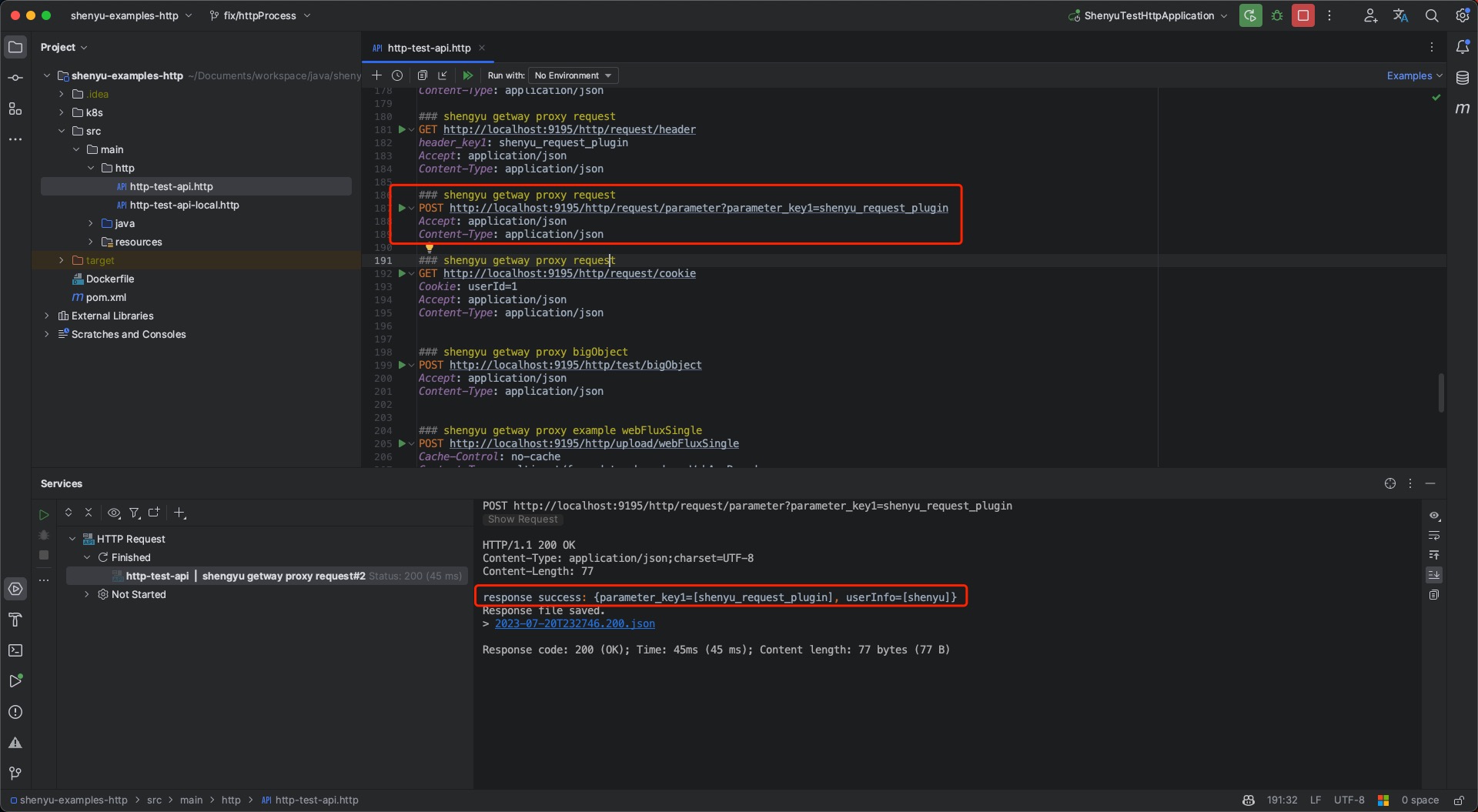Viewport: 1478px width, 812px height.
Task: Toggle scroll to end of response
Action: click(x=1434, y=575)
